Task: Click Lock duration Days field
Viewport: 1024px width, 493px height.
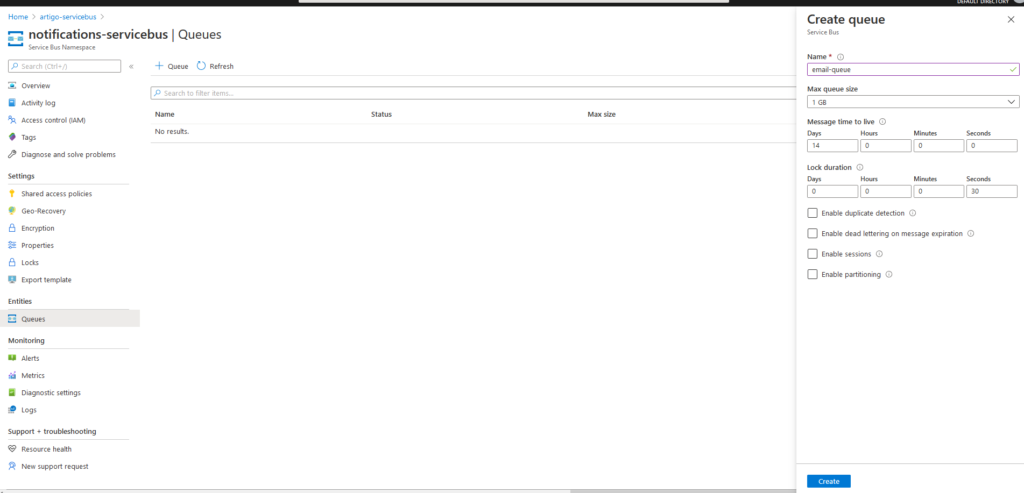Action: [833, 191]
